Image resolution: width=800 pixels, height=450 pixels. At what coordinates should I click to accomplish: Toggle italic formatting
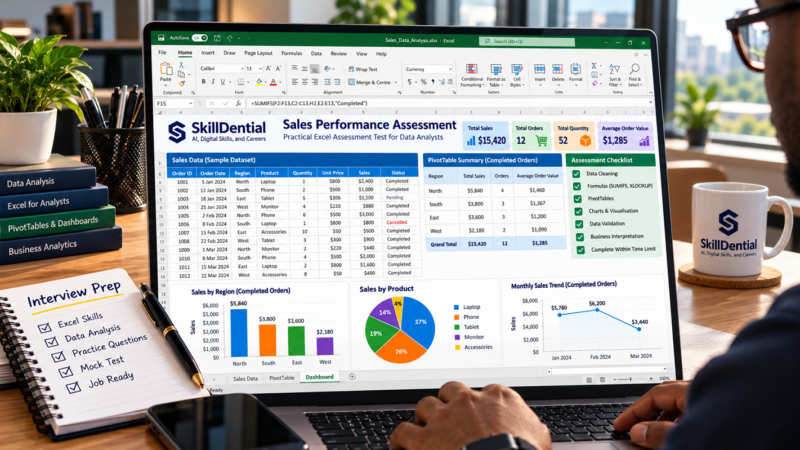tap(213, 82)
